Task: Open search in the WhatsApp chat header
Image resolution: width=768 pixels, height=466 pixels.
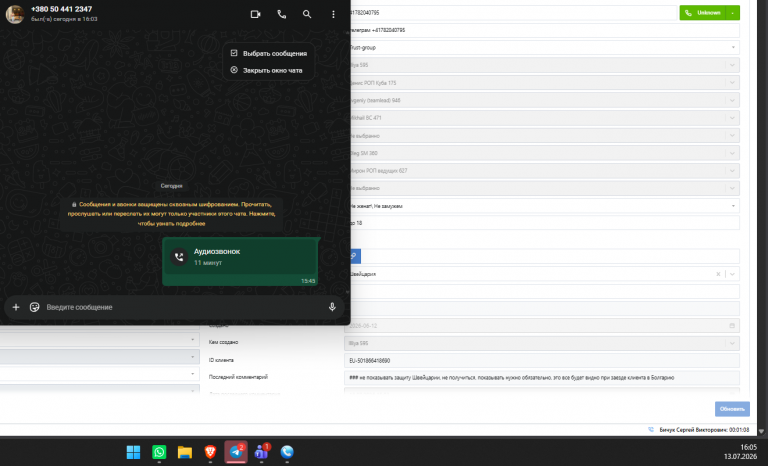Action: point(307,14)
